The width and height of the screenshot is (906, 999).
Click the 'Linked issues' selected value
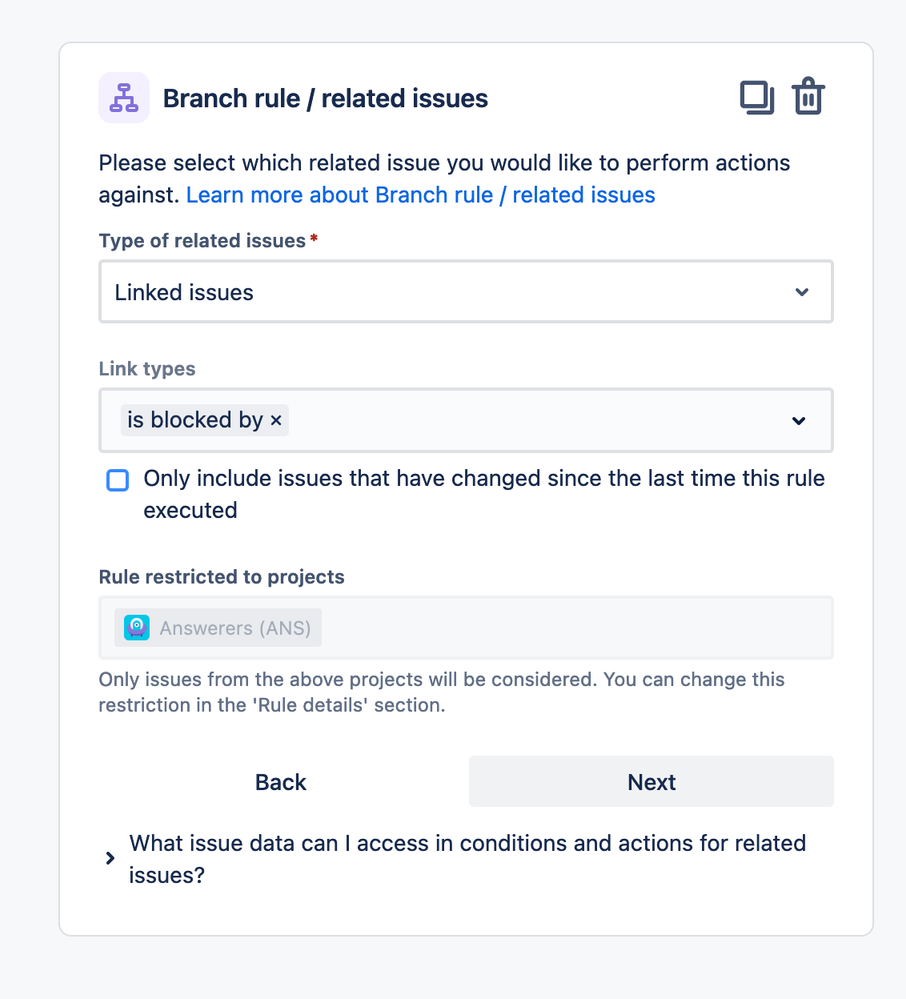[x=184, y=293]
